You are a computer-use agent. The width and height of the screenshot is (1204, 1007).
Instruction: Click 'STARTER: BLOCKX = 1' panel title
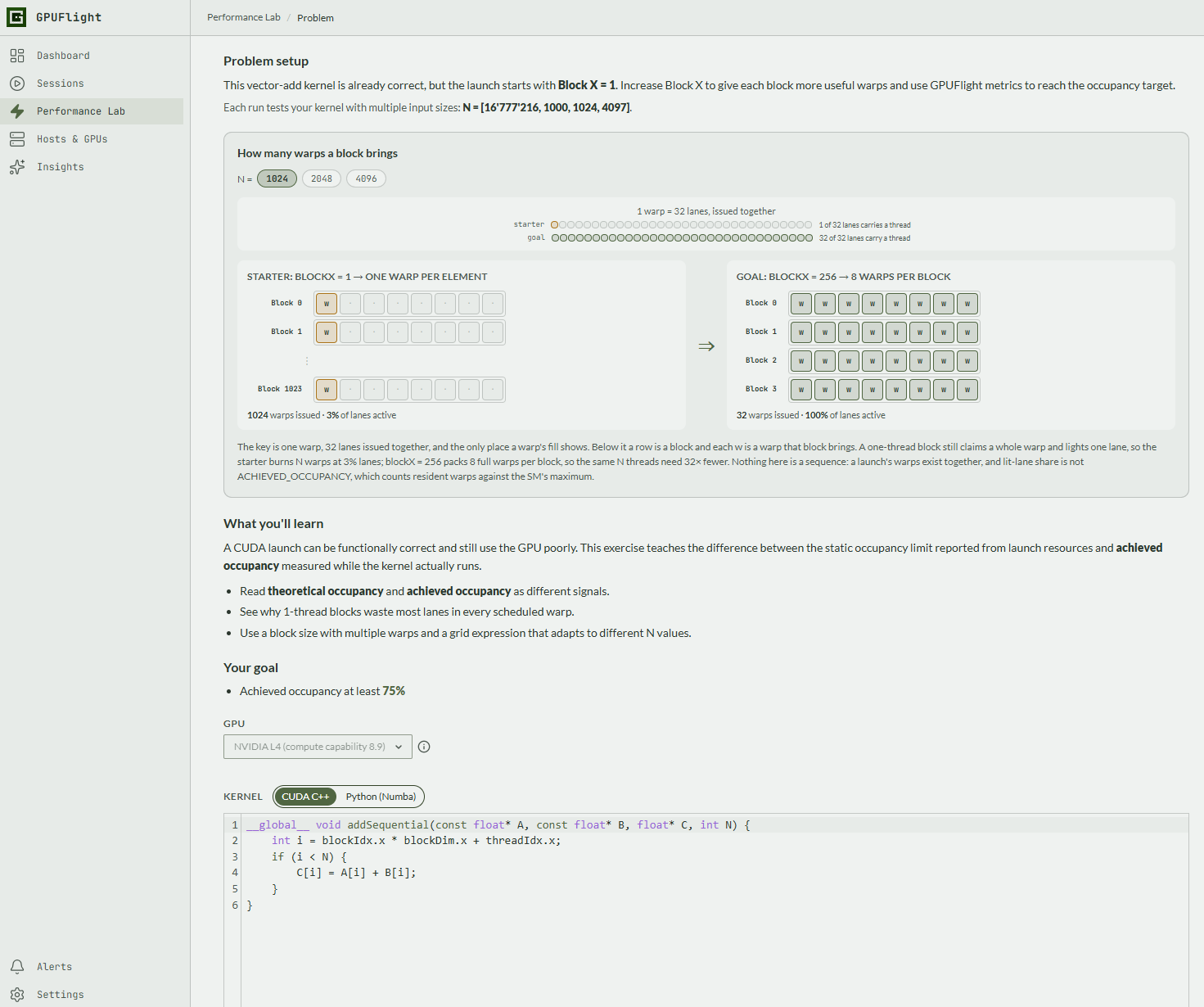(367, 277)
